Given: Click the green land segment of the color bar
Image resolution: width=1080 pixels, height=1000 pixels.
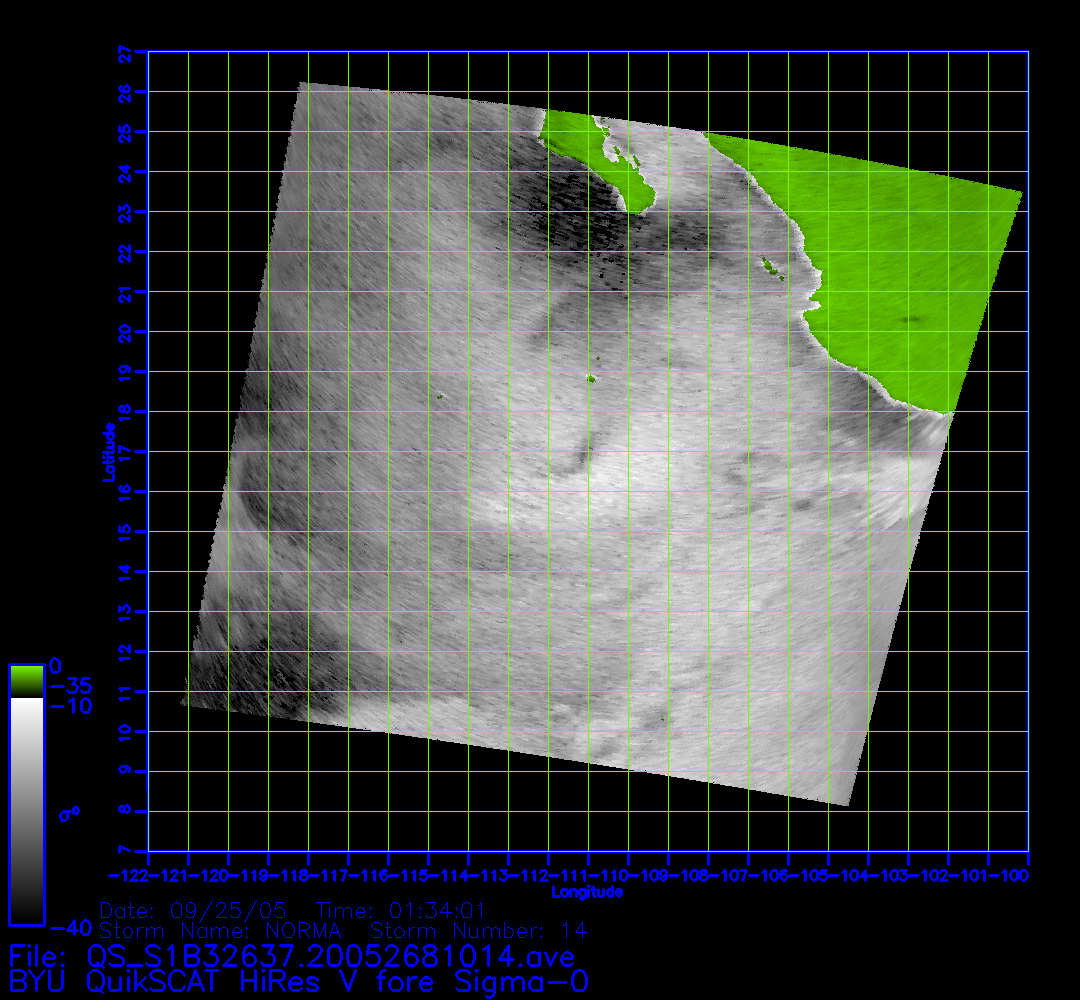Looking at the screenshot, I should 26,681.
